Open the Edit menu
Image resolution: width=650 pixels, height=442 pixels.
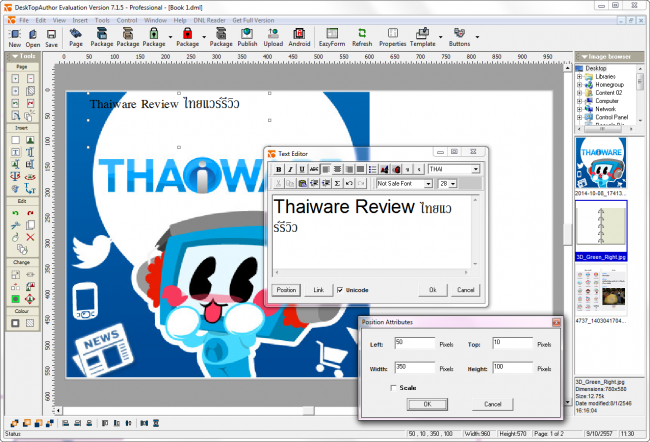tap(41, 20)
